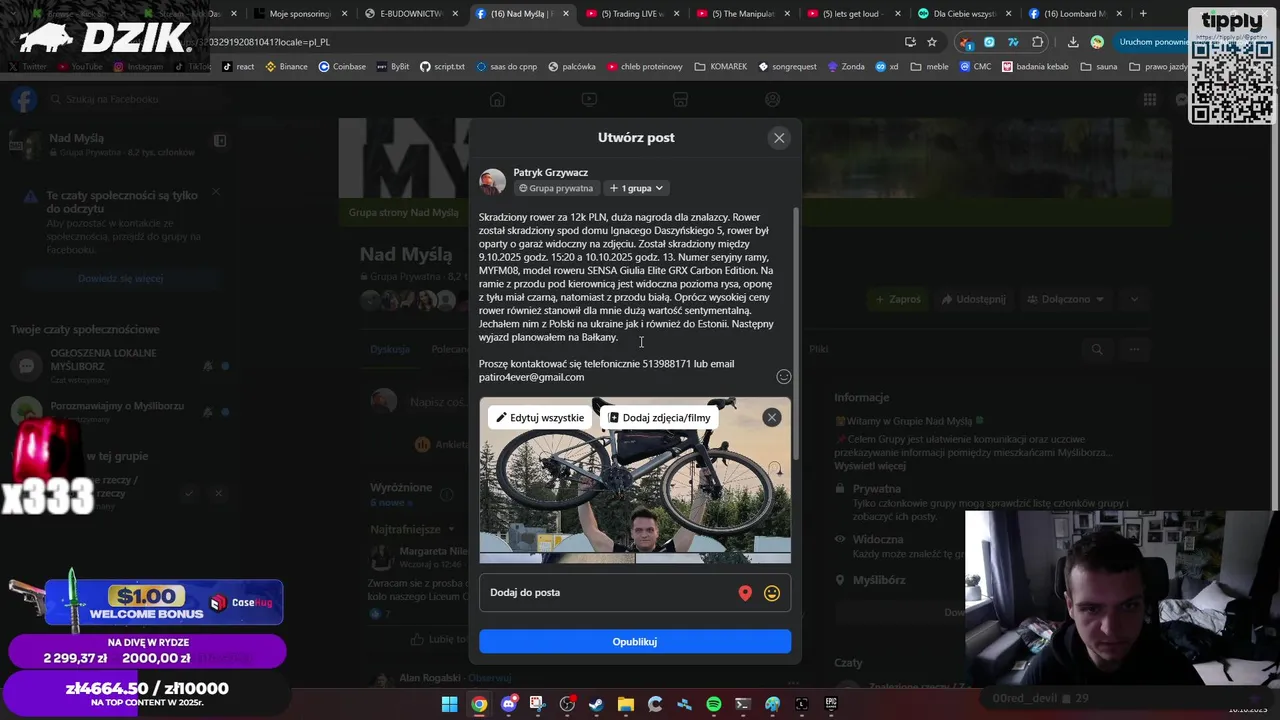Open the badania kebab bookmark
Image resolution: width=1280 pixels, height=720 pixels.
1035,67
